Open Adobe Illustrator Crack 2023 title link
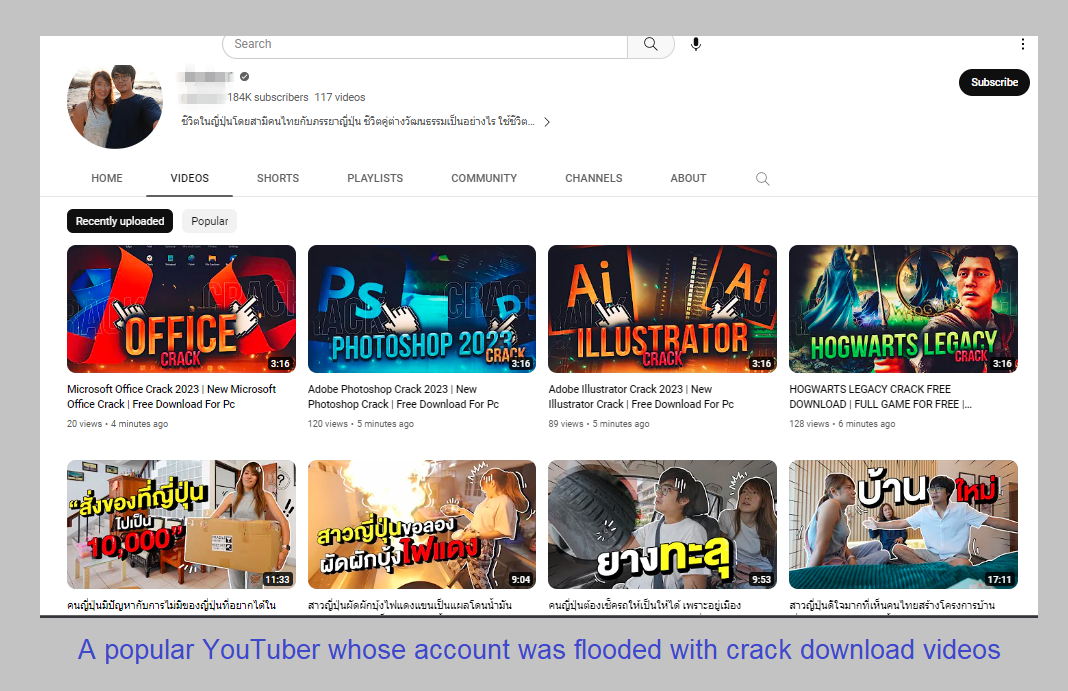Image resolution: width=1068 pixels, height=691 pixels. tap(641, 397)
